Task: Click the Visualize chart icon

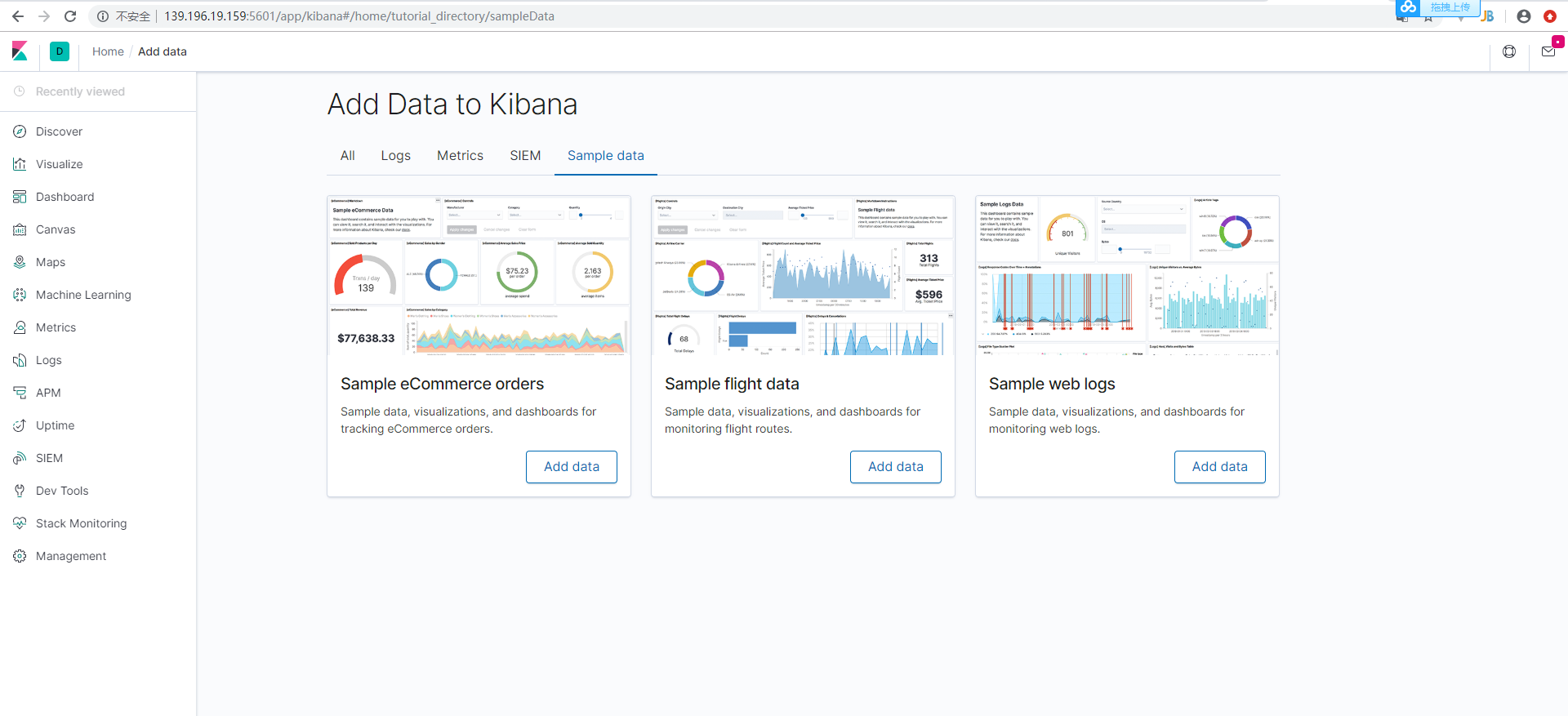Action: pos(20,164)
